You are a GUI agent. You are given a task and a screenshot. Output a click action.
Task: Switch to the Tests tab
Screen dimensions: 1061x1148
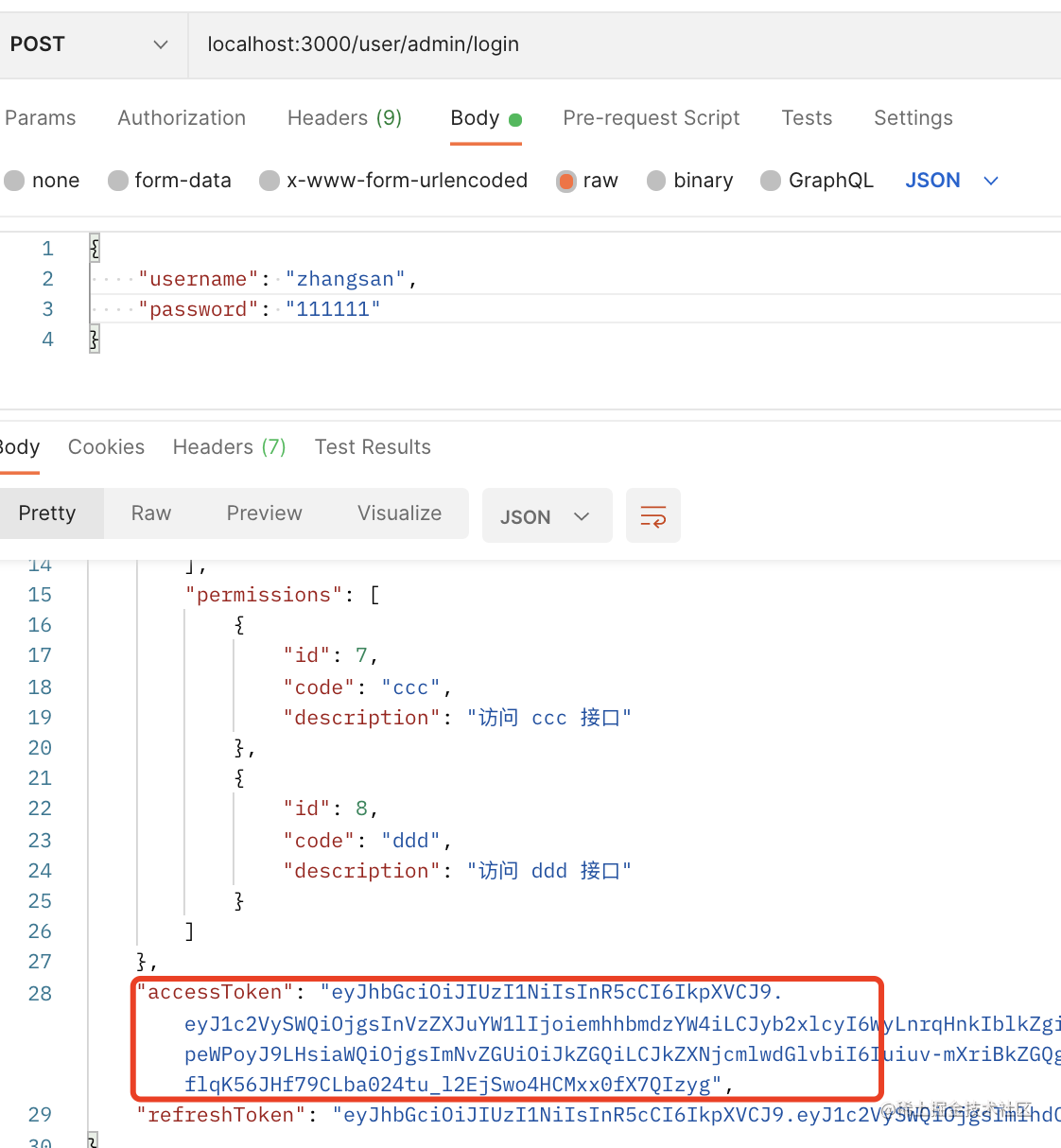807,118
